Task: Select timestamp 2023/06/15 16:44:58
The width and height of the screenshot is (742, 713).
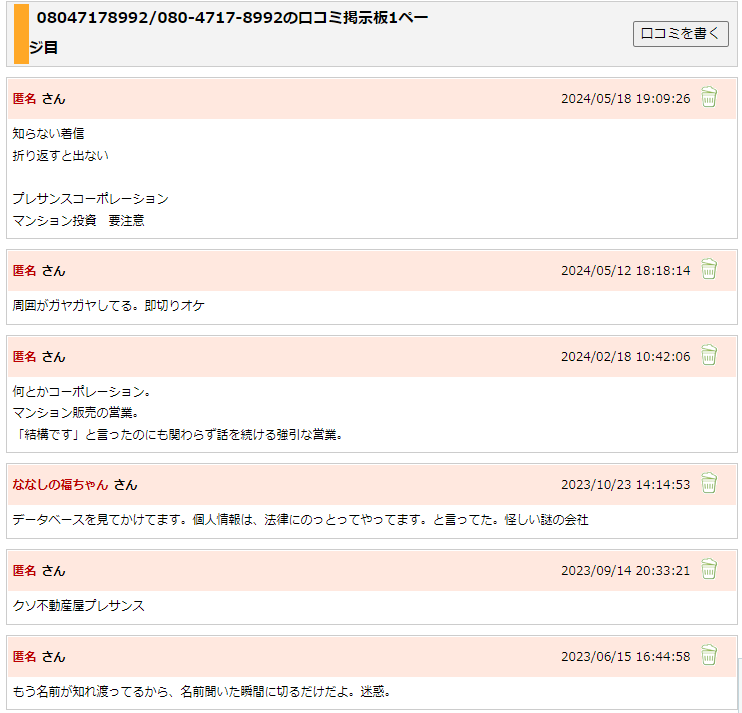Action: 626,657
